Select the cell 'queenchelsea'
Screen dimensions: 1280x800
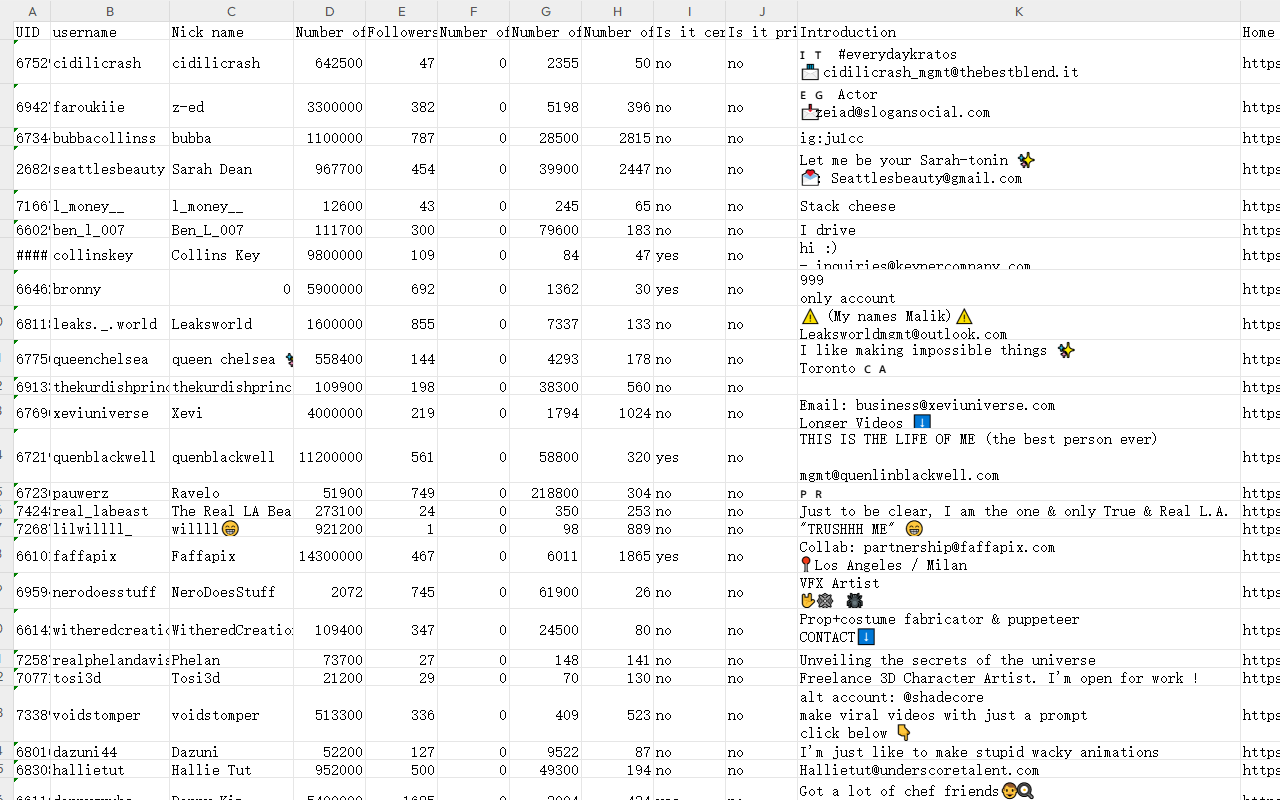110,359
